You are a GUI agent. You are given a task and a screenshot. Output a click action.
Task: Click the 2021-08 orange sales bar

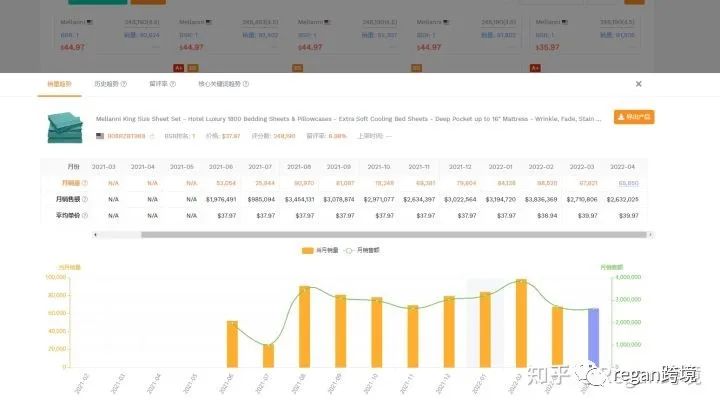[x=304, y=327]
